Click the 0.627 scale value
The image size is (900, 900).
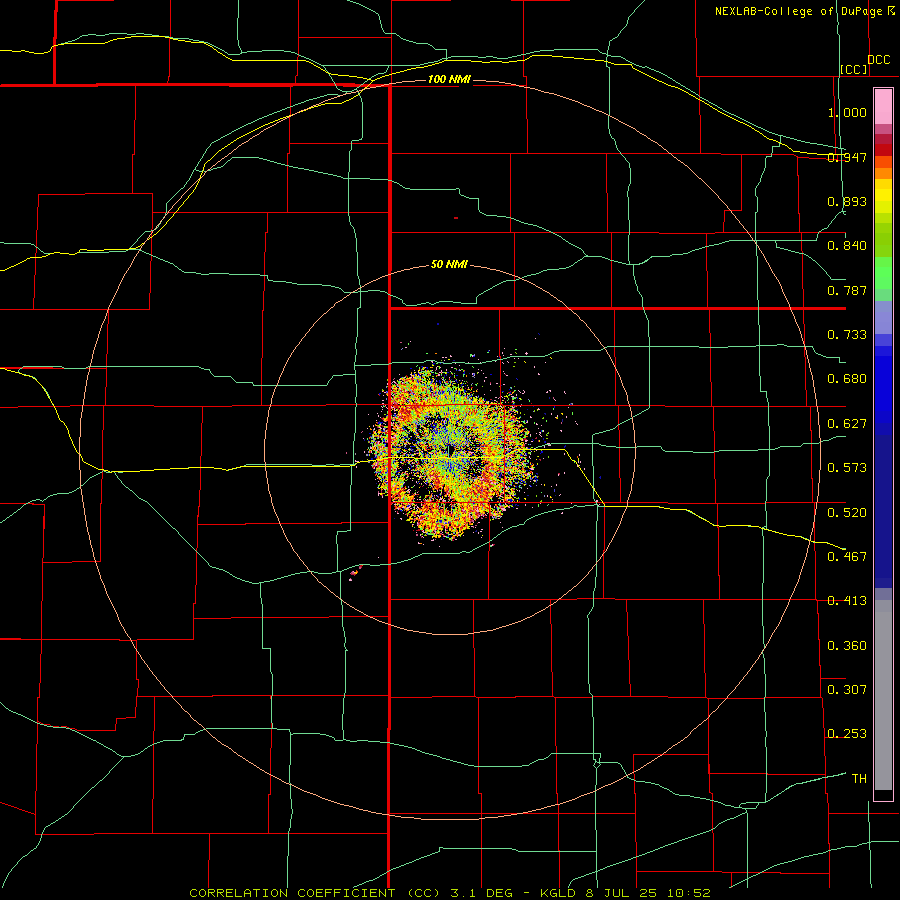click(847, 424)
